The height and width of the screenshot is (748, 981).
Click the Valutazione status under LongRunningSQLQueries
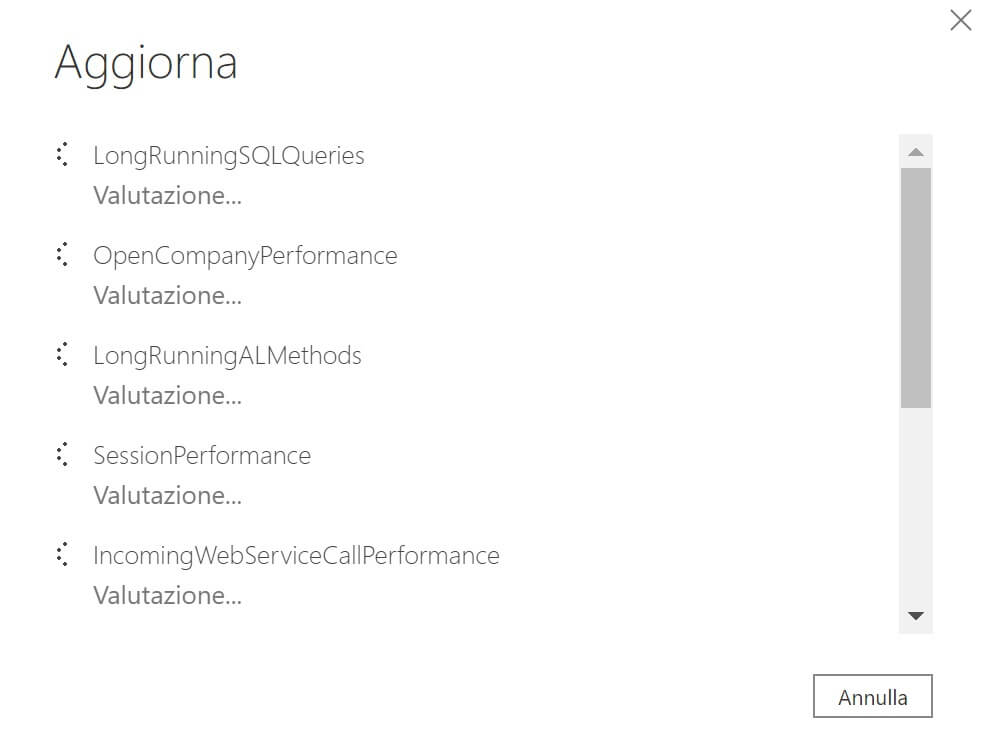click(167, 196)
